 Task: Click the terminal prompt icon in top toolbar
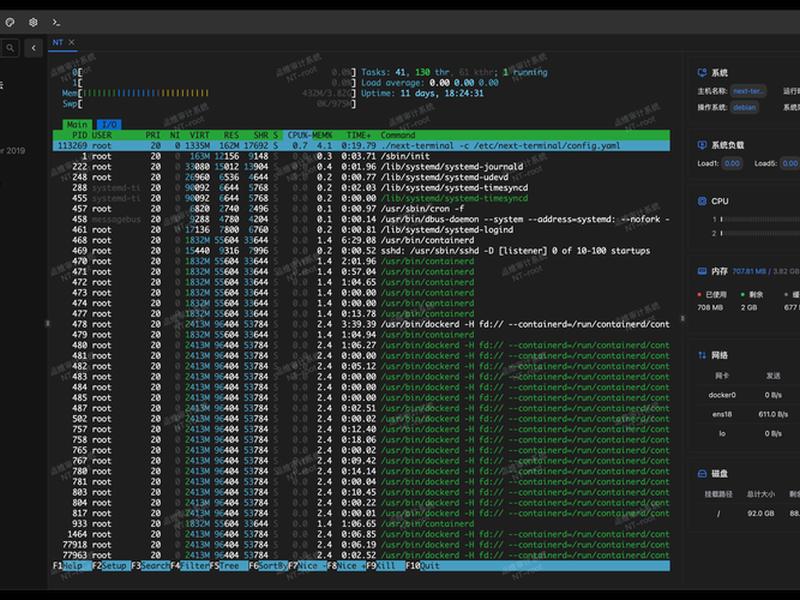[56, 22]
